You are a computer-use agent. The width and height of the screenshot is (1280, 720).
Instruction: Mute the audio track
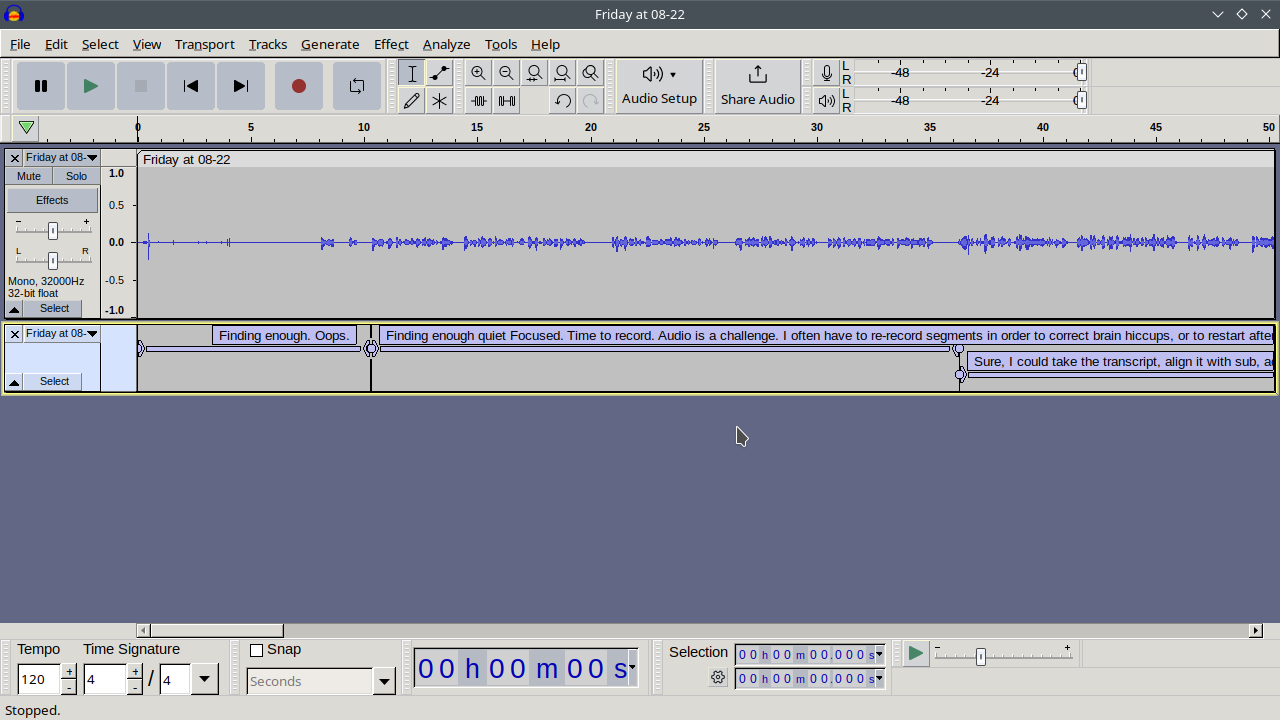(x=29, y=176)
